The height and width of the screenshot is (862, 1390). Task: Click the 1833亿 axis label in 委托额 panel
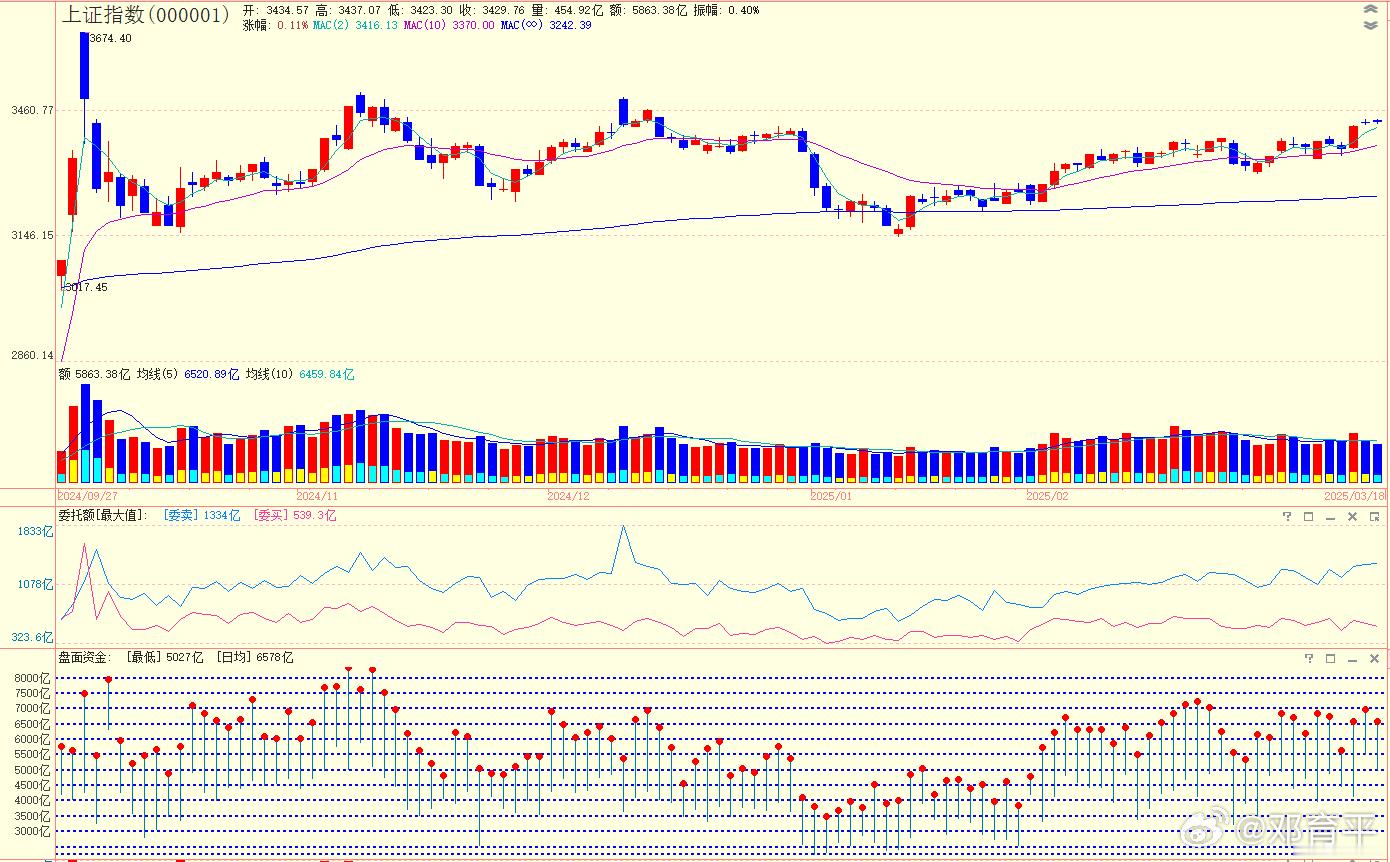[35, 531]
